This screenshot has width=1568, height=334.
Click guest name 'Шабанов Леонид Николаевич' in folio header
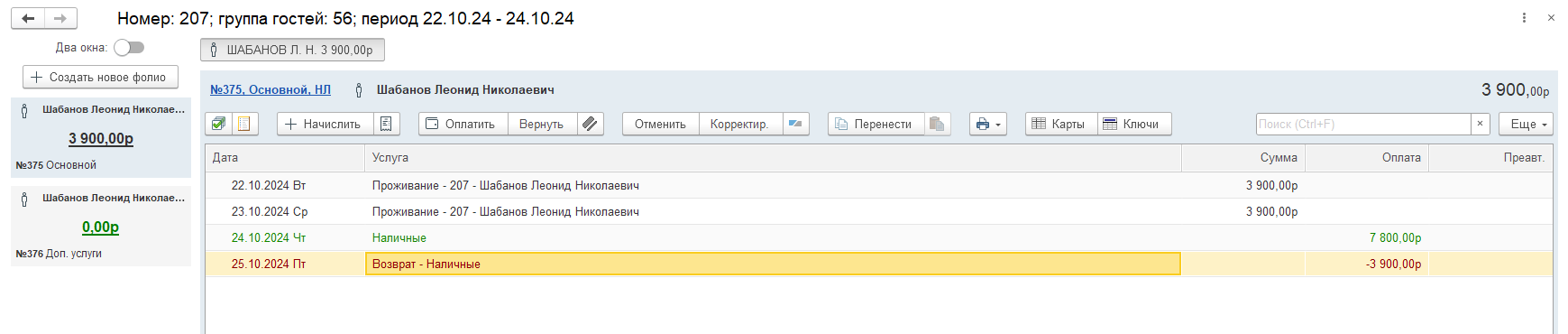[465, 89]
